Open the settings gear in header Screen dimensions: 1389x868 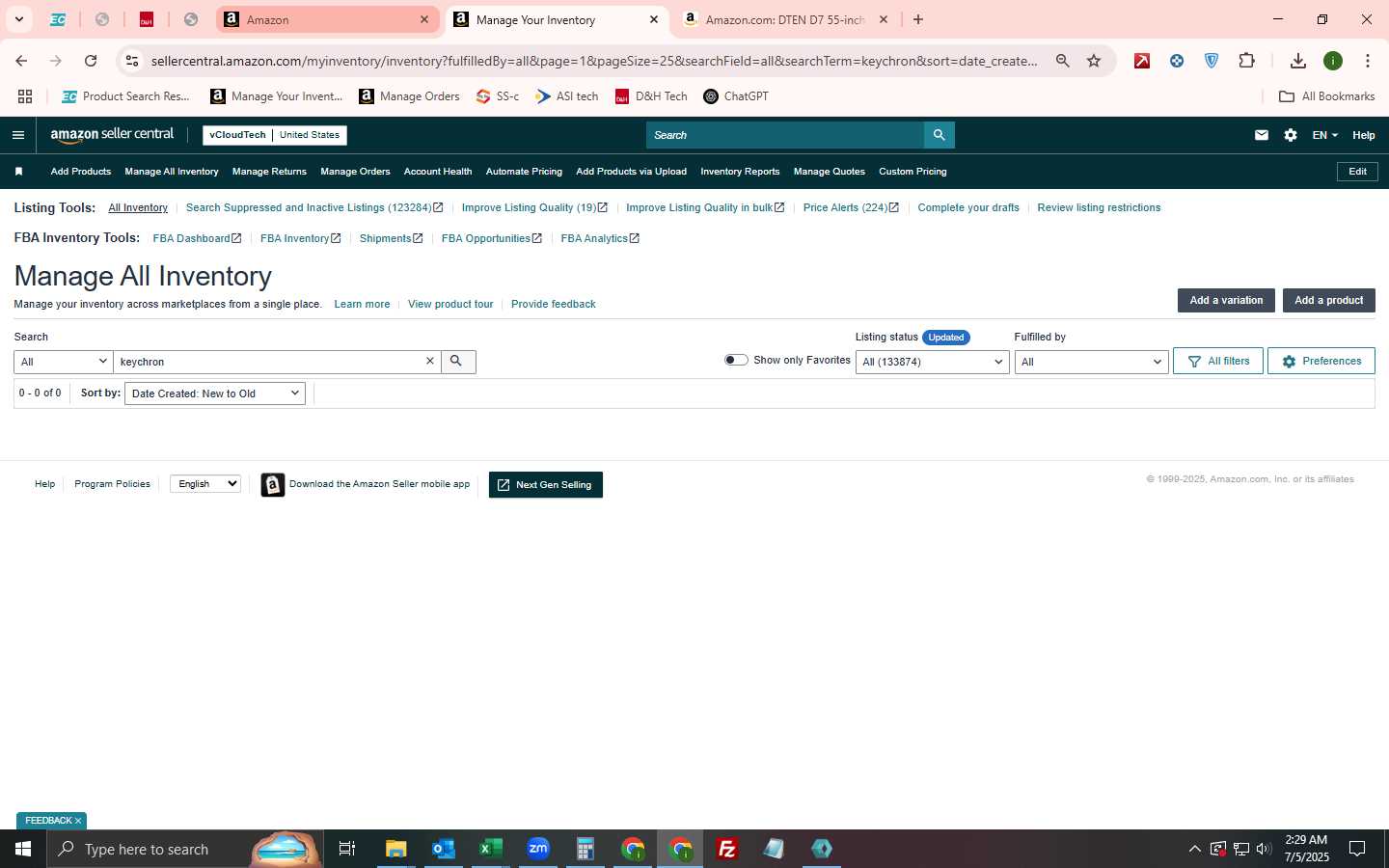tap(1291, 135)
